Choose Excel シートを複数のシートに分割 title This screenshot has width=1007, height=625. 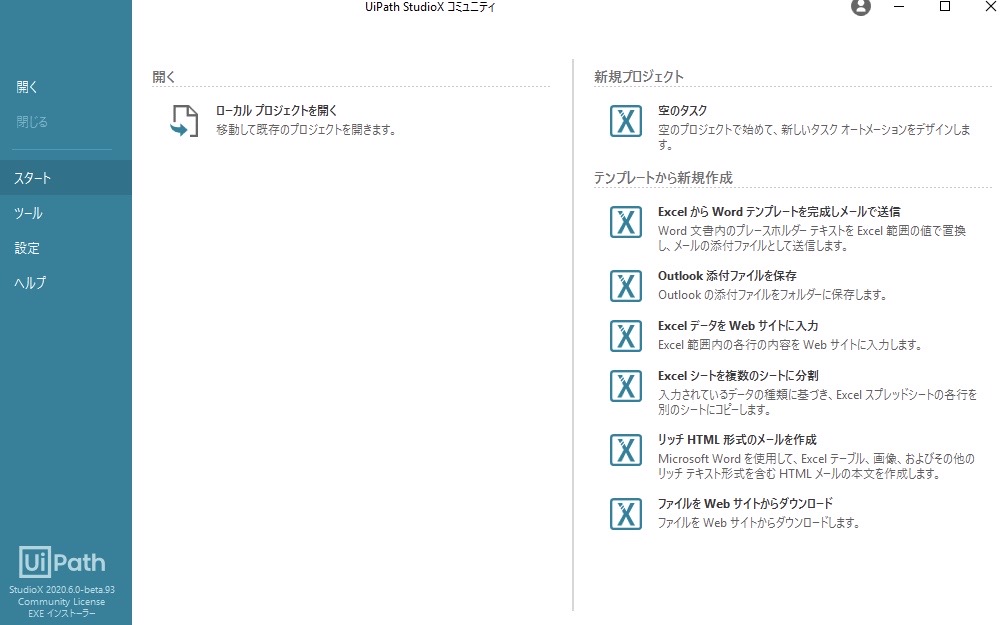[738, 376]
